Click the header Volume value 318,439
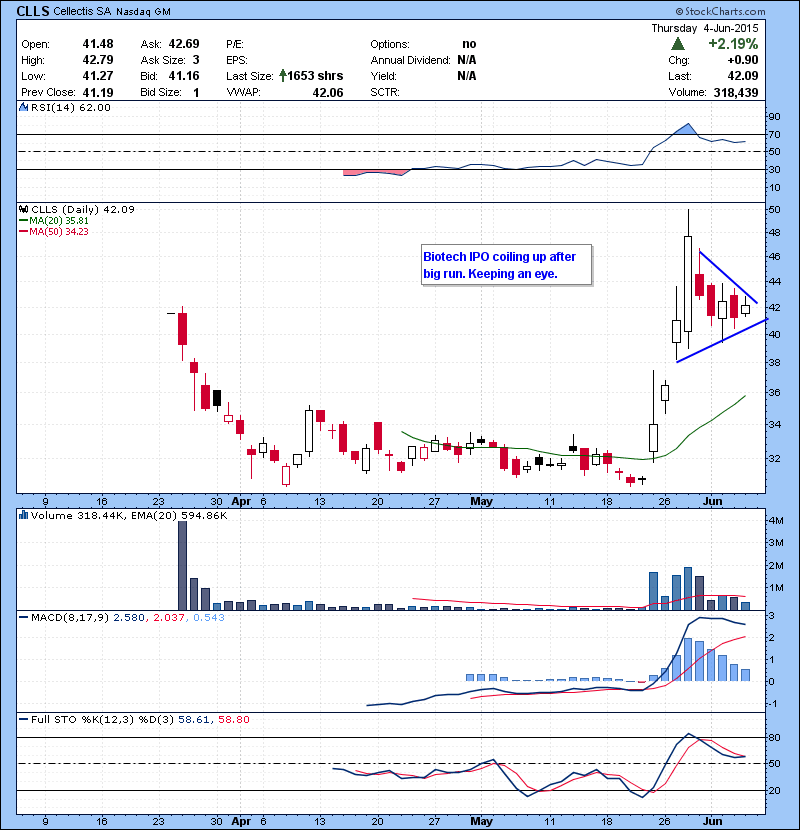This screenshot has width=800, height=830. pyautogui.click(x=736, y=93)
